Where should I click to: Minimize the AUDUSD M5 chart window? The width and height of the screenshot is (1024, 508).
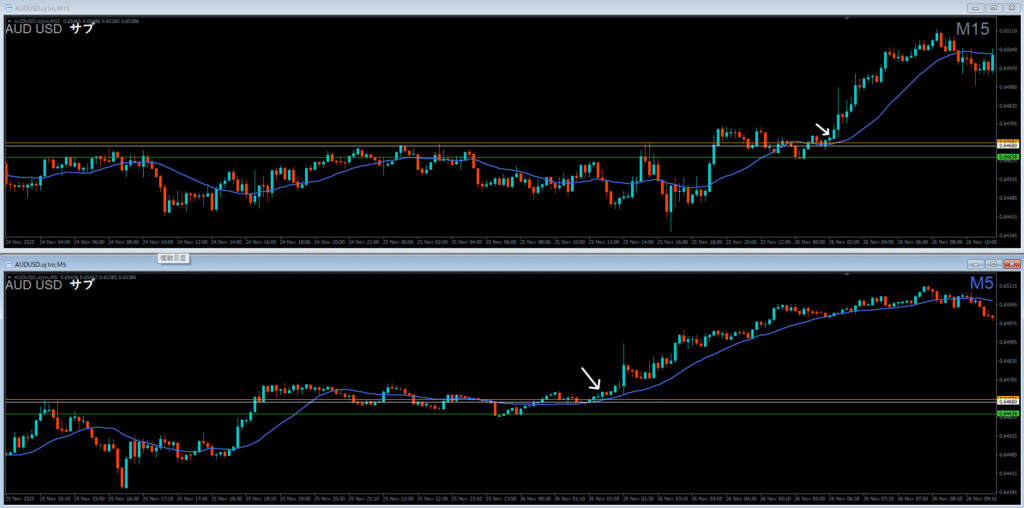[x=976, y=264]
